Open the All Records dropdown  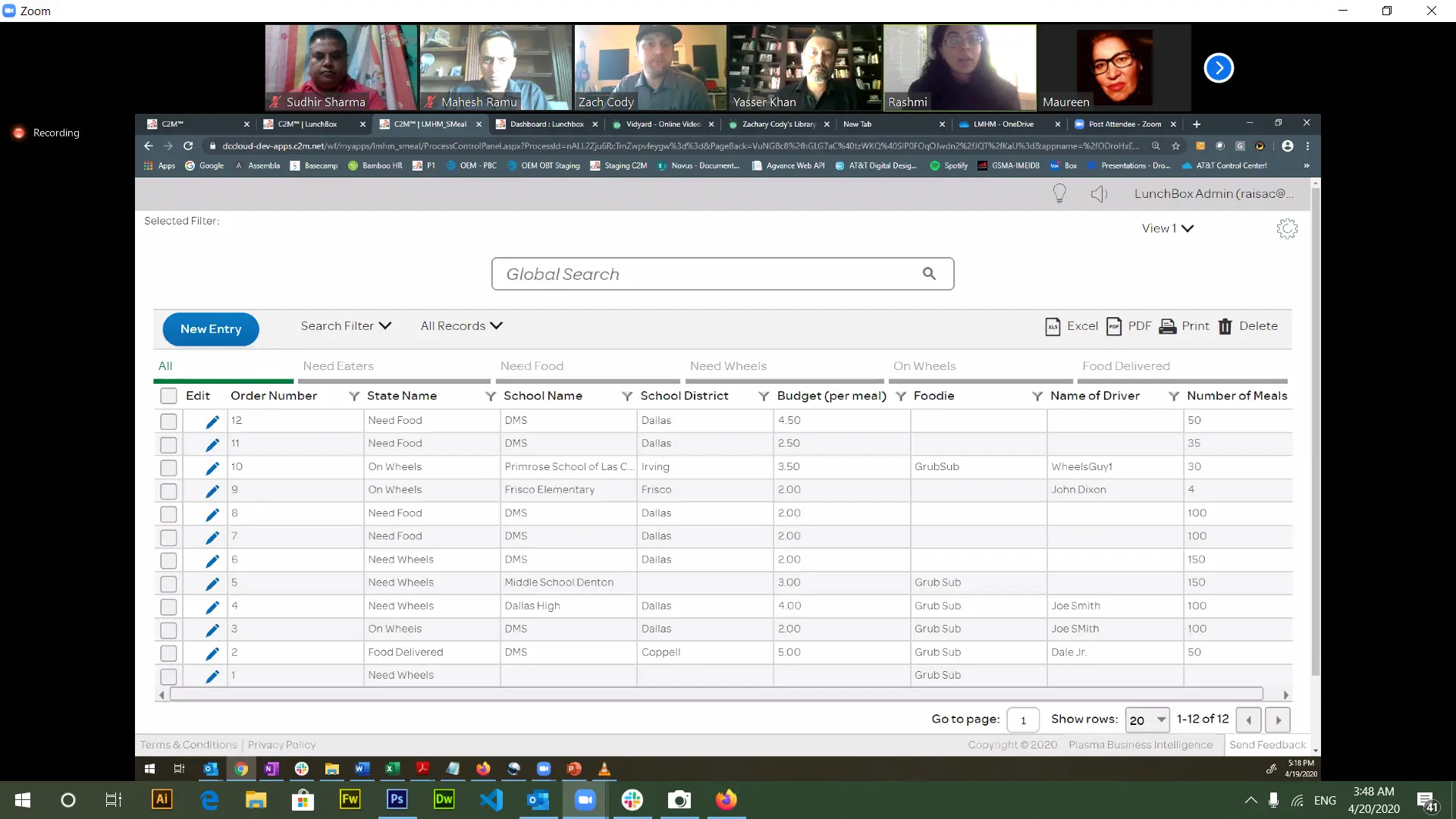pos(461,326)
